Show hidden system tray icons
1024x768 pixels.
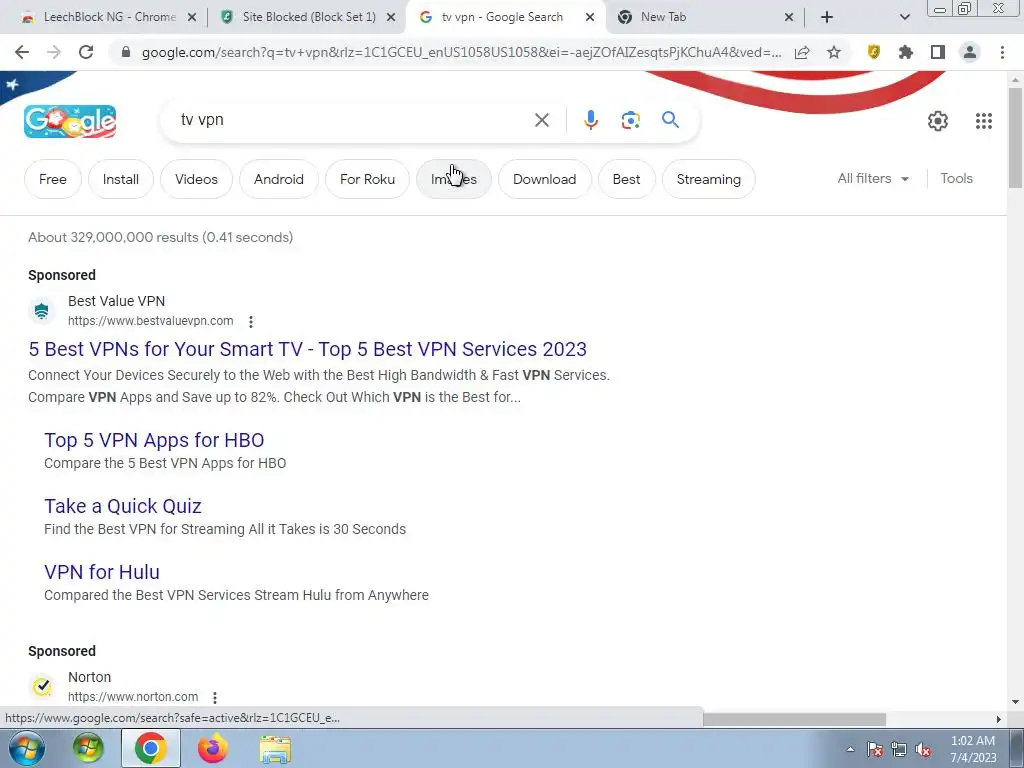(850, 749)
